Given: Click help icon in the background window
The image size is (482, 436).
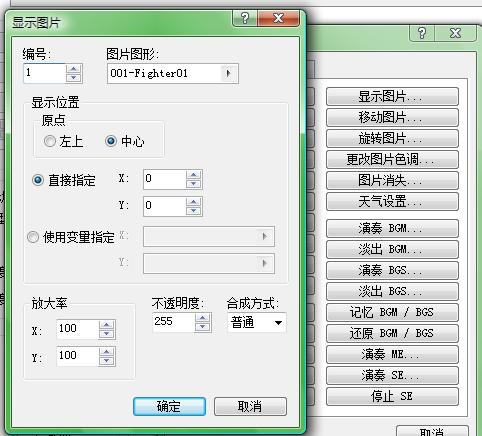Looking at the screenshot, I should tap(422, 33).
